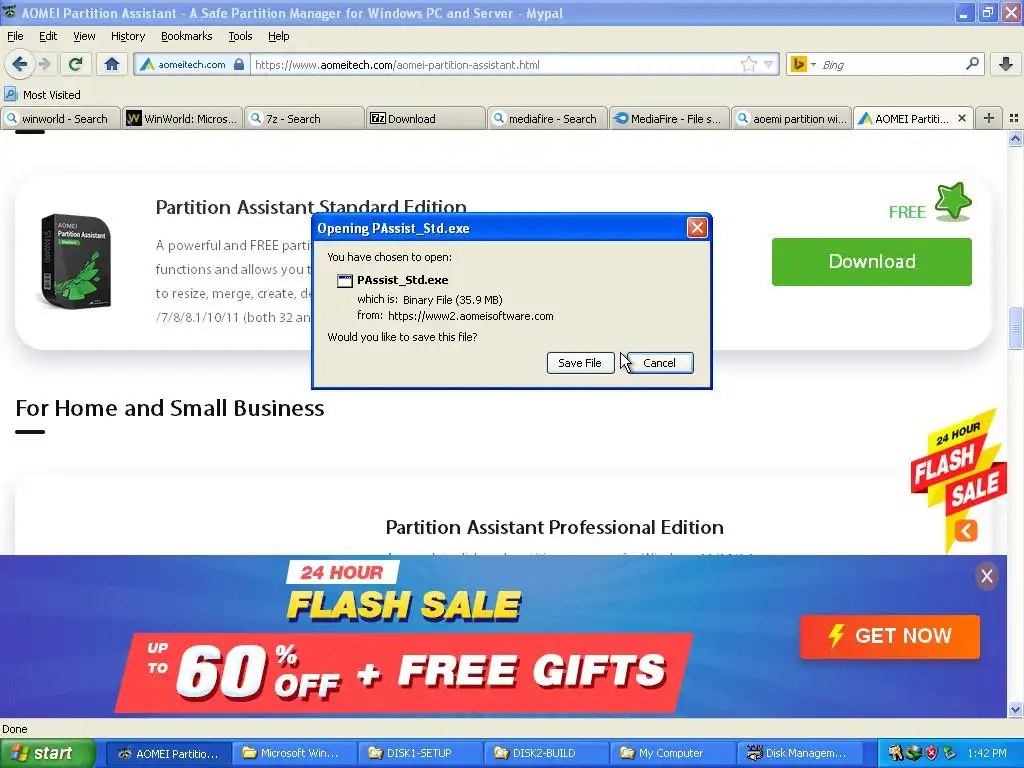Viewport: 1024px width, 768px height.
Task: Click the padlock site identity icon
Action: point(239,64)
